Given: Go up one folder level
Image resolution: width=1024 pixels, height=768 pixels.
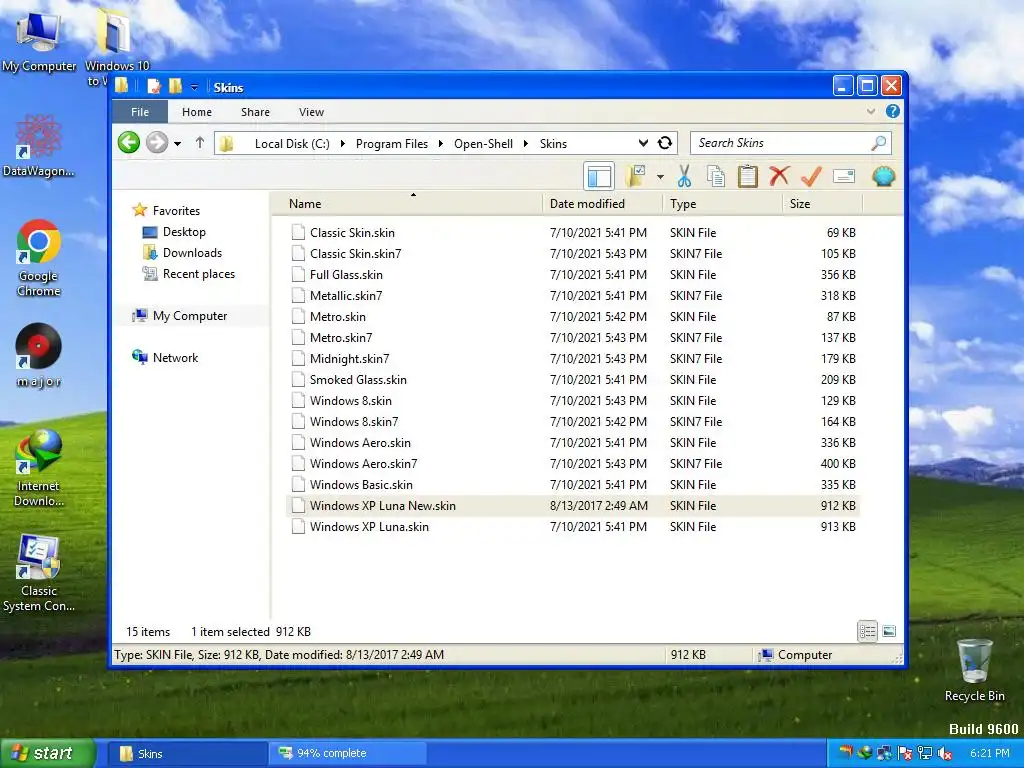Looking at the screenshot, I should (x=200, y=142).
